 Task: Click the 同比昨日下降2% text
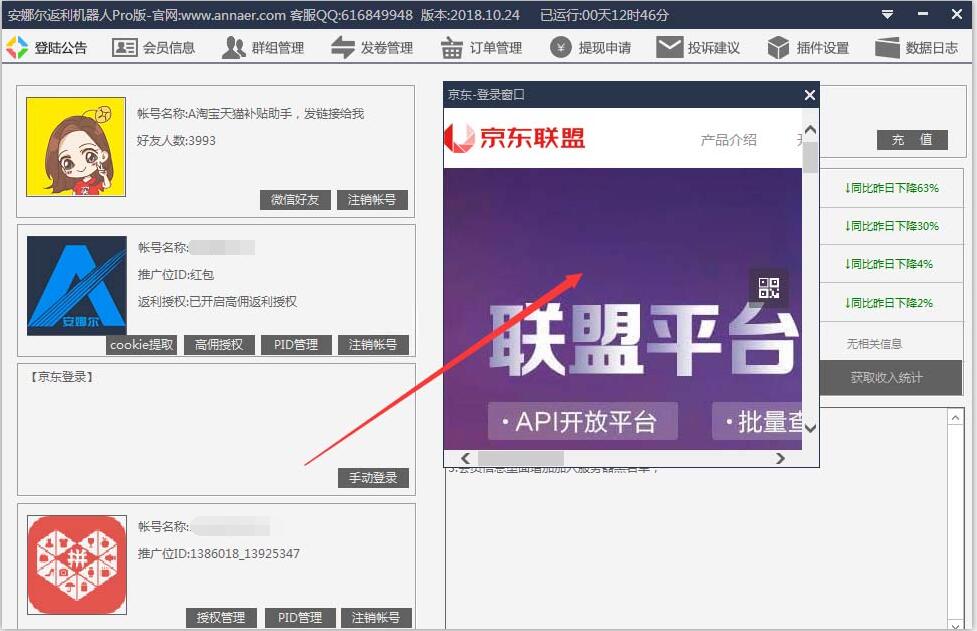point(889,303)
